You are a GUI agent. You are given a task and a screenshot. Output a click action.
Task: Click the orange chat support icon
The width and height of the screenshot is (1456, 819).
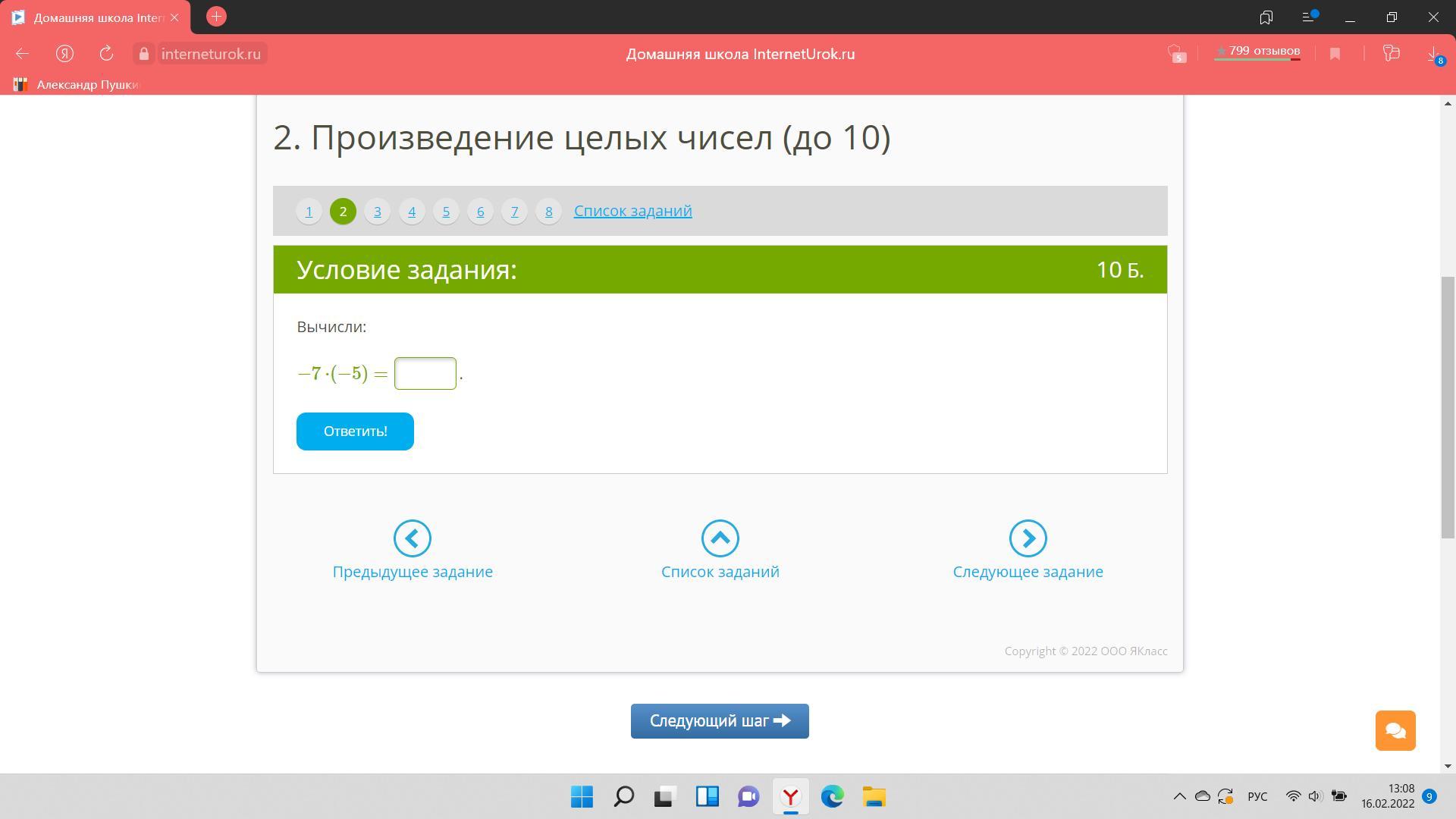click(x=1395, y=730)
